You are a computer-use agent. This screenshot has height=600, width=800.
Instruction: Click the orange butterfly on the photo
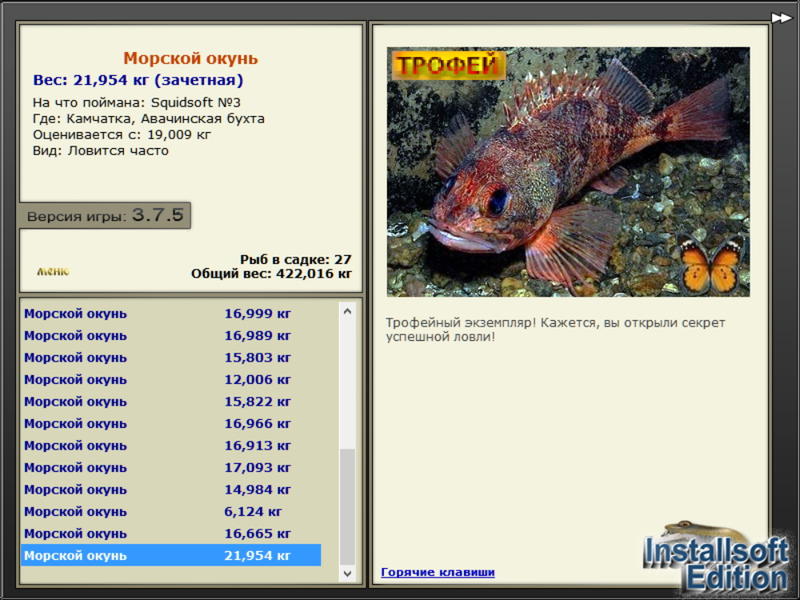[x=710, y=265]
